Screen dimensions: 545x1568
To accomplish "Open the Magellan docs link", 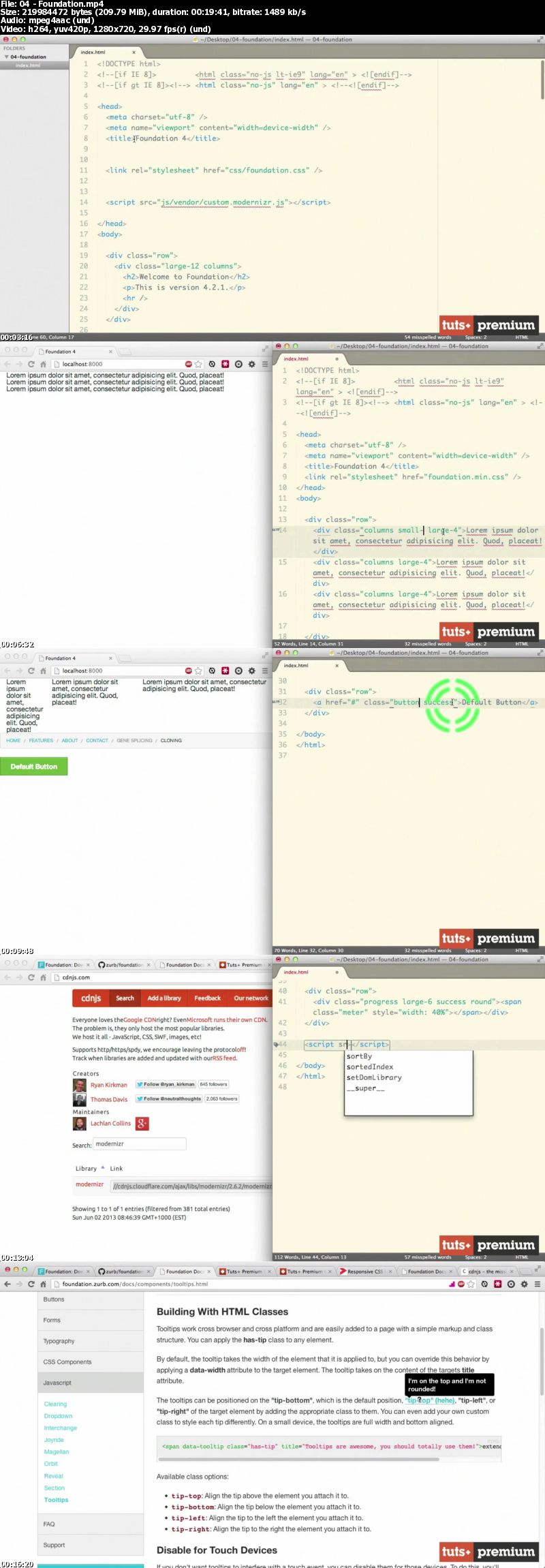I will point(57,1452).
